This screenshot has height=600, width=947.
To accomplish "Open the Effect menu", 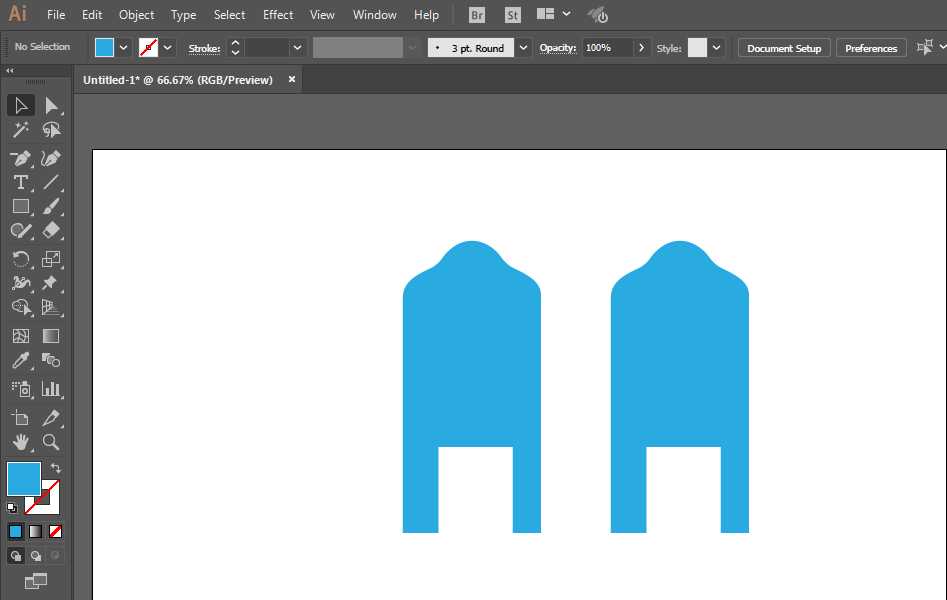I will pos(278,15).
